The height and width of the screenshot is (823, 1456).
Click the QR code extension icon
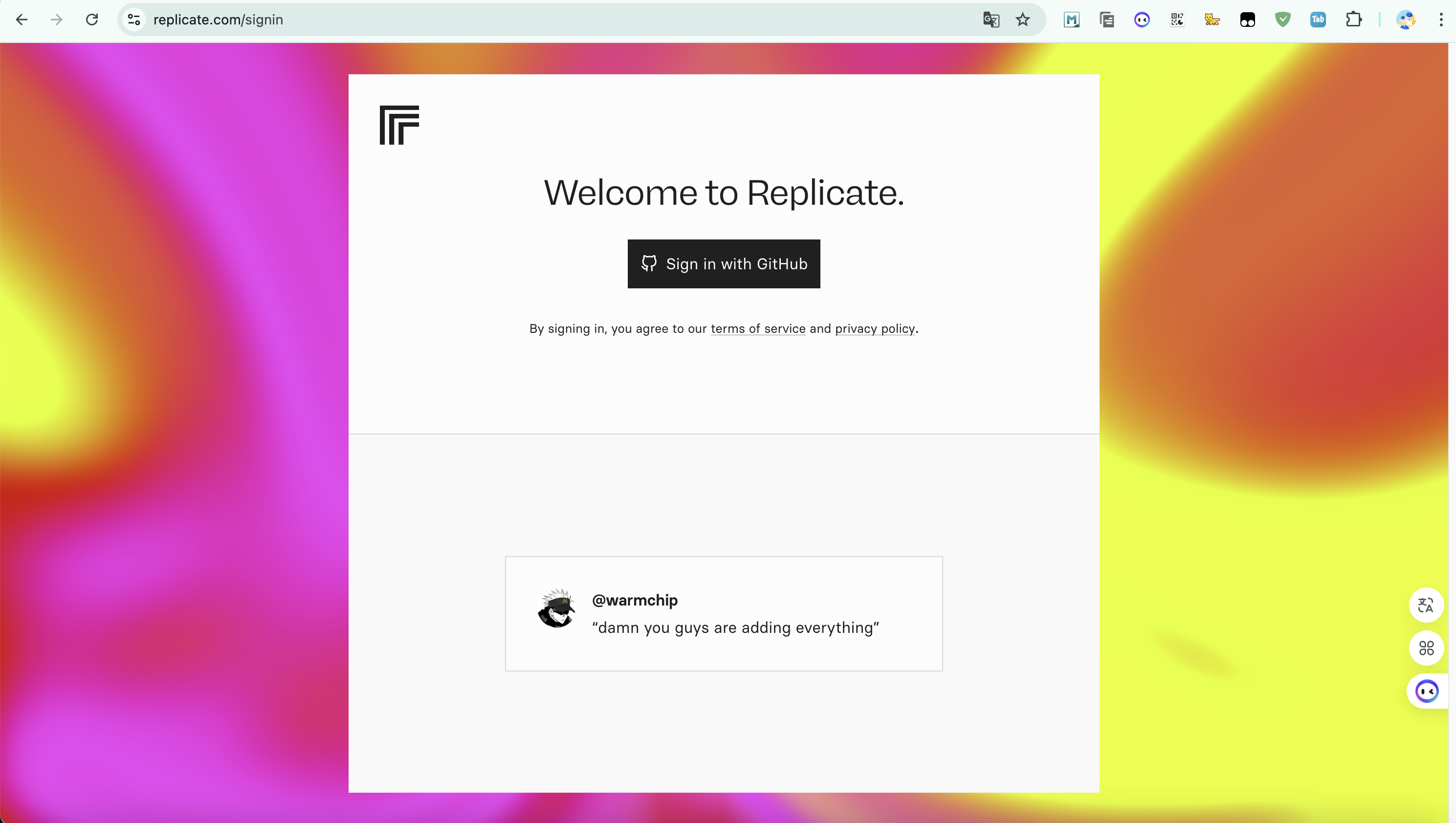click(1177, 20)
